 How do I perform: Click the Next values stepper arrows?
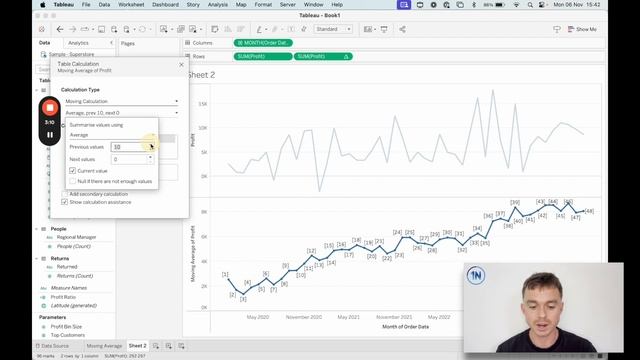pos(151,159)
